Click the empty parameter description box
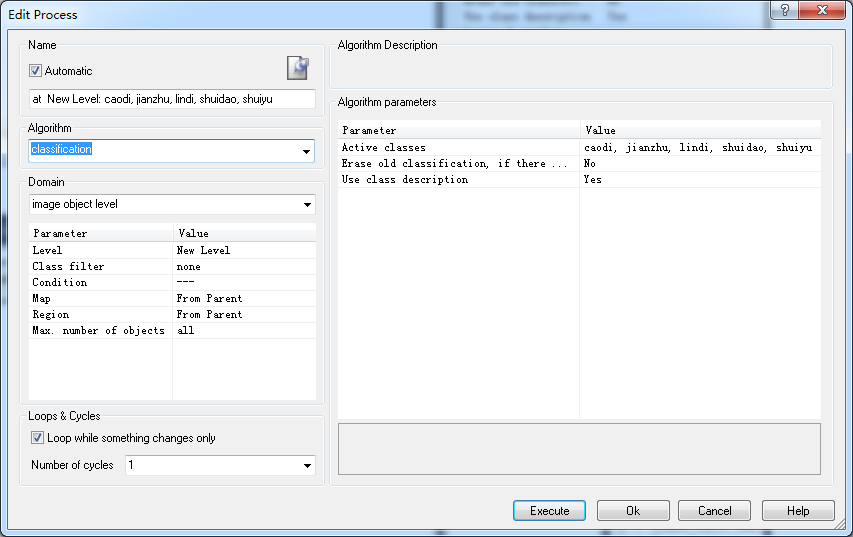This screenshot has width=853, height=537. click(579, 449)
